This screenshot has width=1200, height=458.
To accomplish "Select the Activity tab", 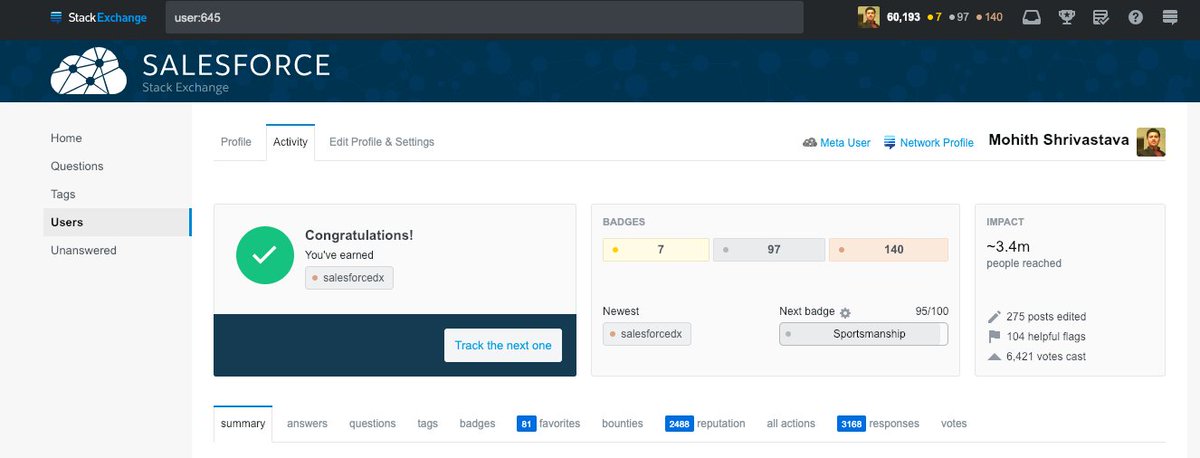I will pos(290,142).
